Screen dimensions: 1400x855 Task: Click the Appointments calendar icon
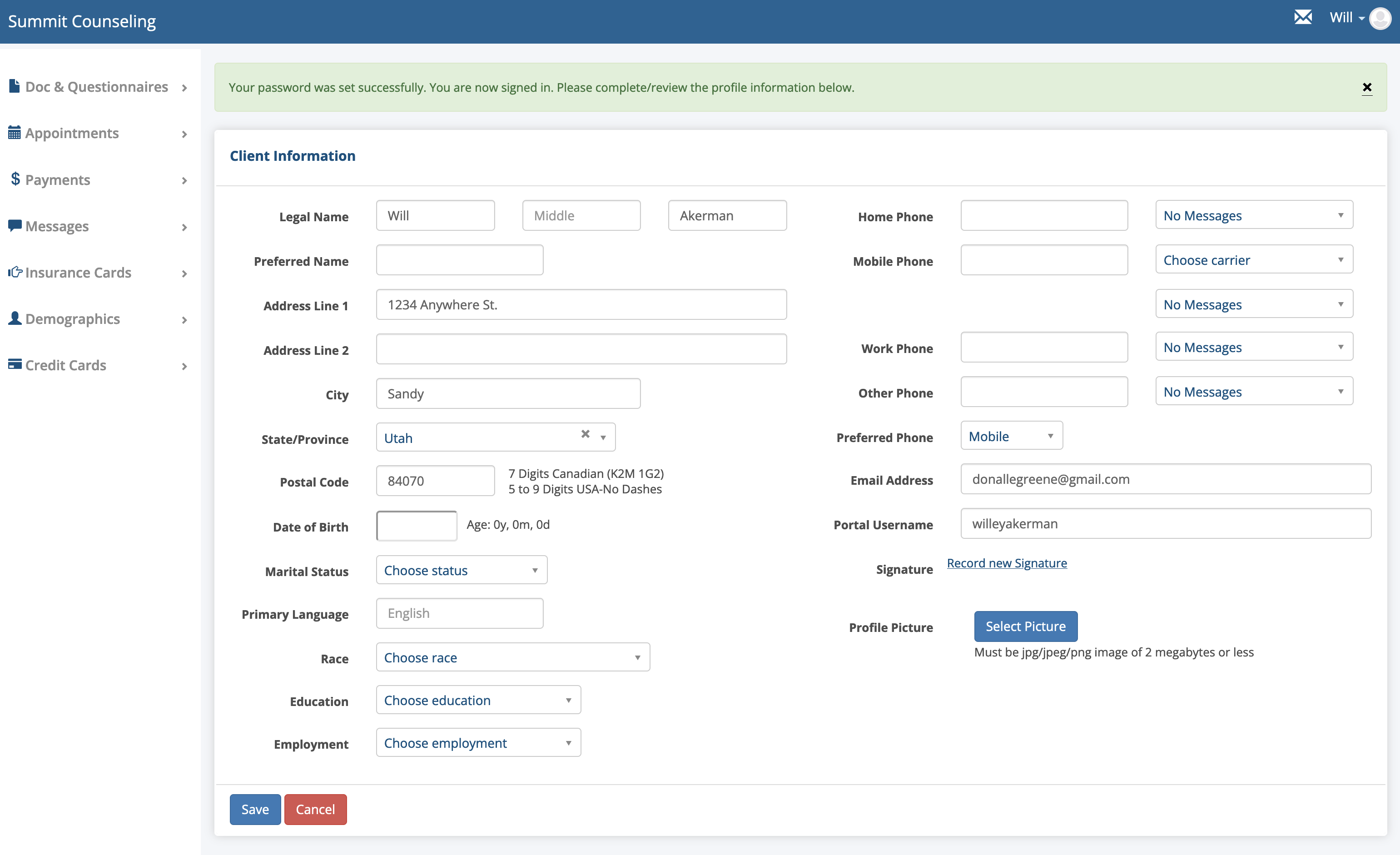click(x=14, y=133)
